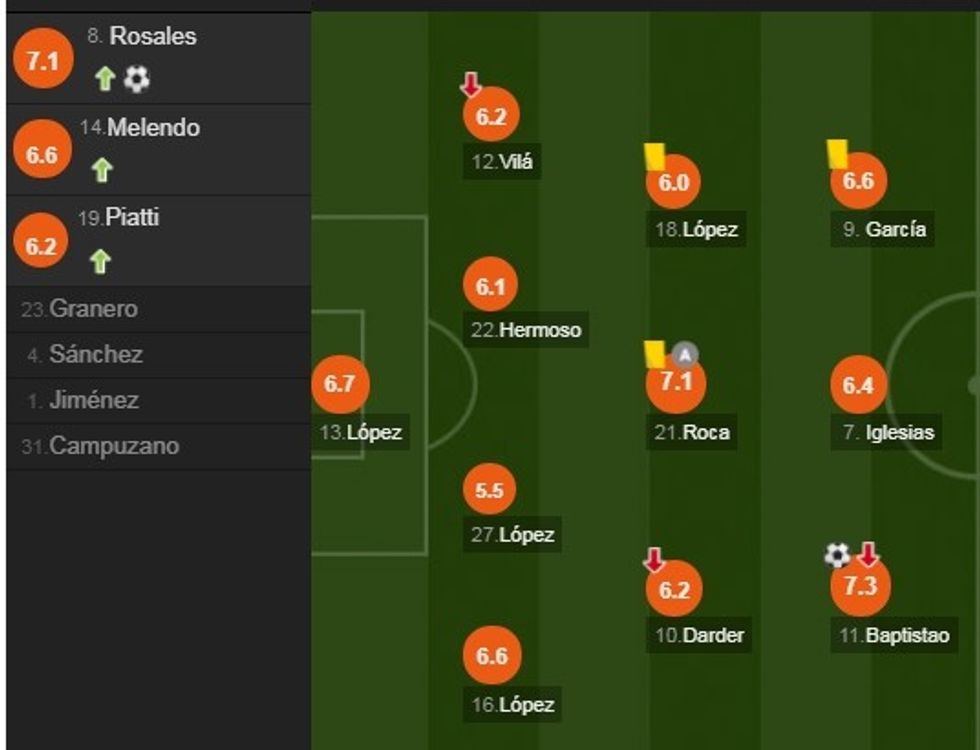The height and width of the screenshot is (750, 980).
Task: Click the green sub-in arrow under Piatti
Action: point(101,262)
